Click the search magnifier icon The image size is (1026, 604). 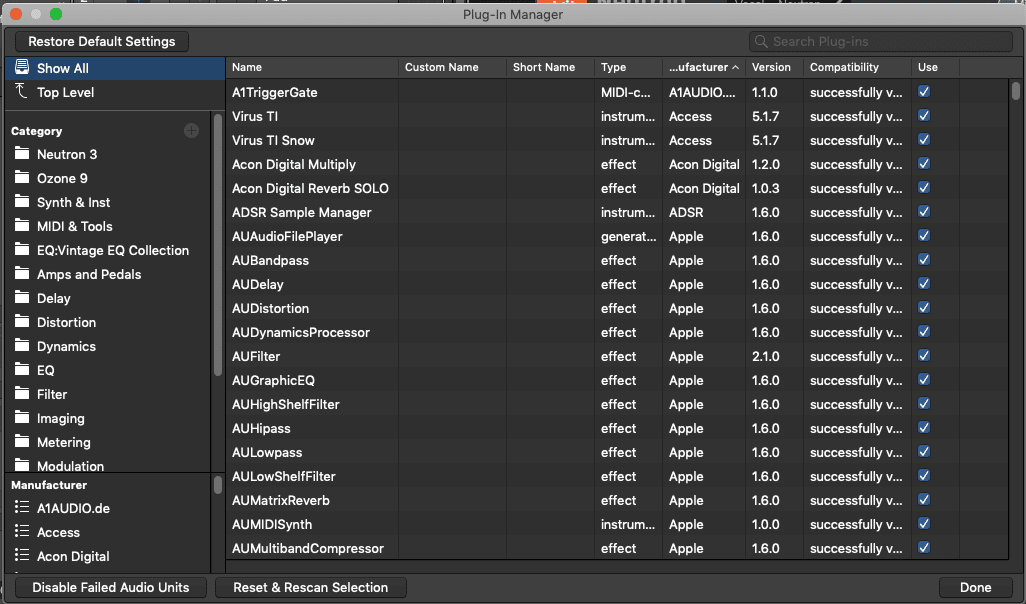(761, 41)
